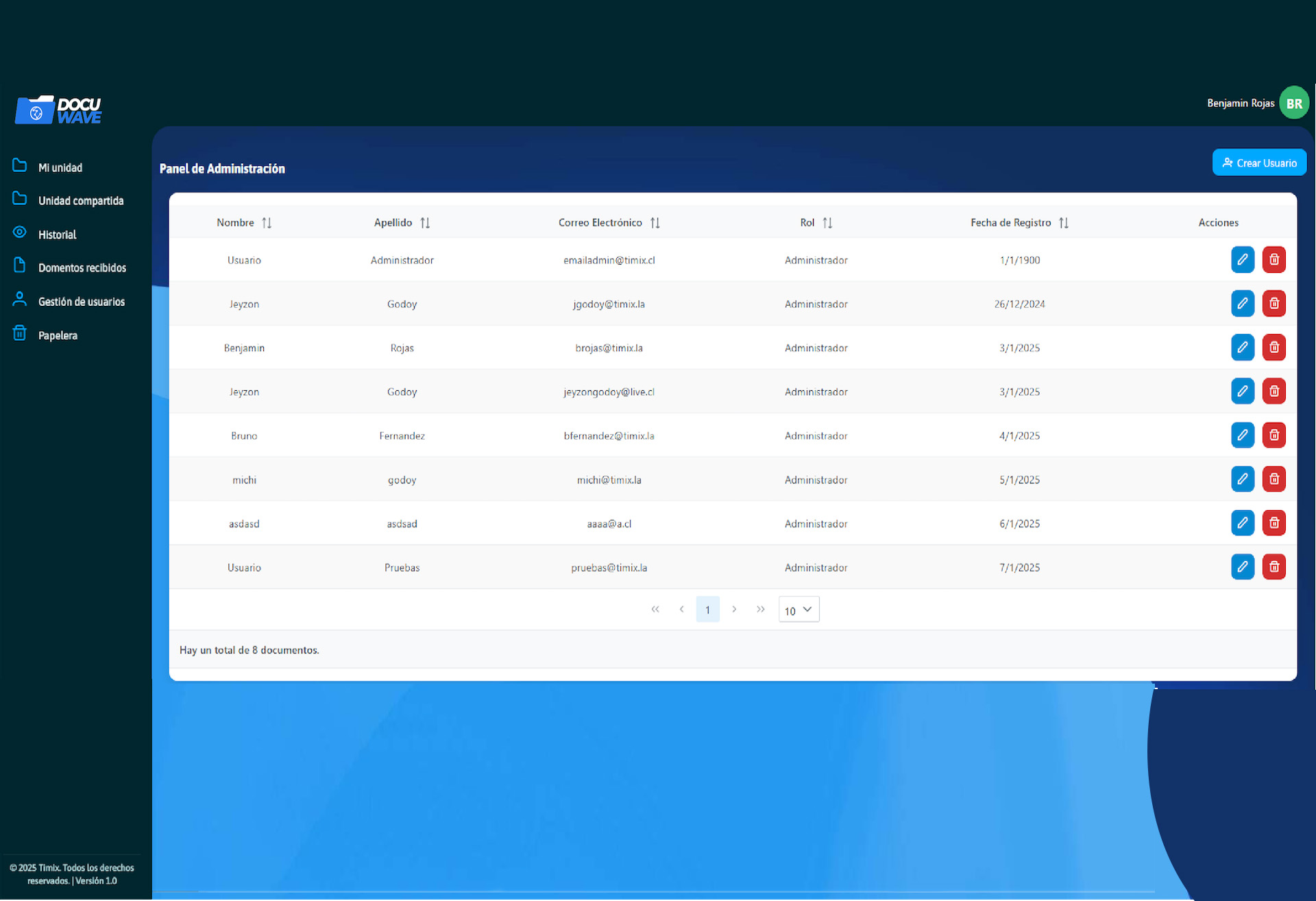
Task: Delete the jeyzongodoy@live.cl user
Action: click(1274, 392)
